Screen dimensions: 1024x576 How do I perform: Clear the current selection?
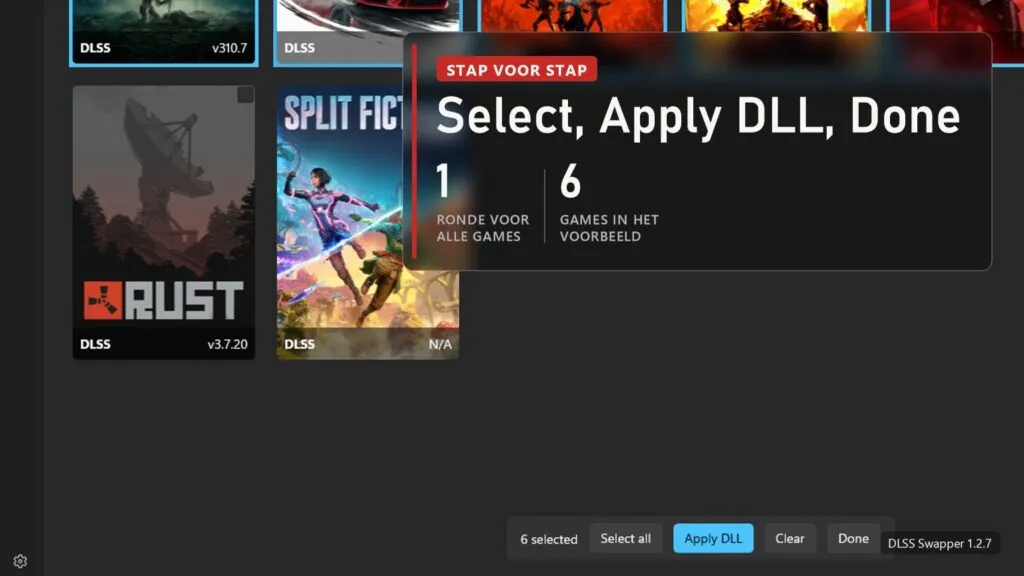[790, 539]
